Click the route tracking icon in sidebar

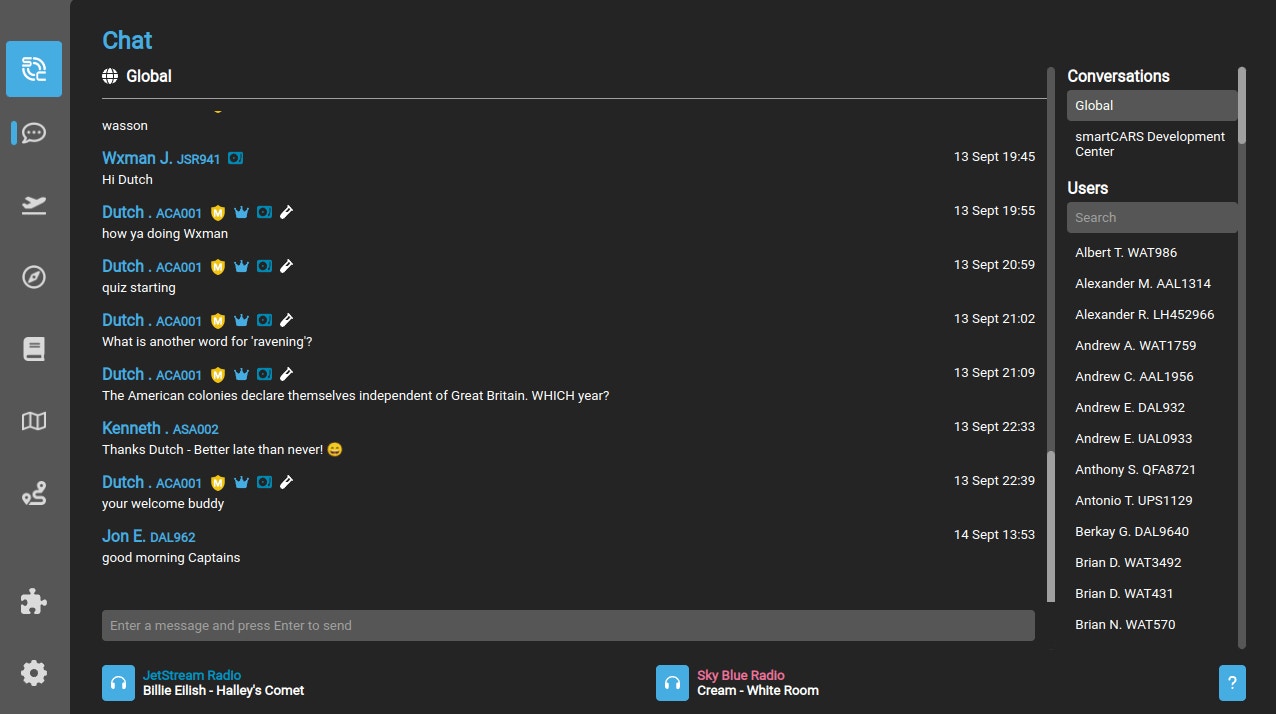click(34, 493)
